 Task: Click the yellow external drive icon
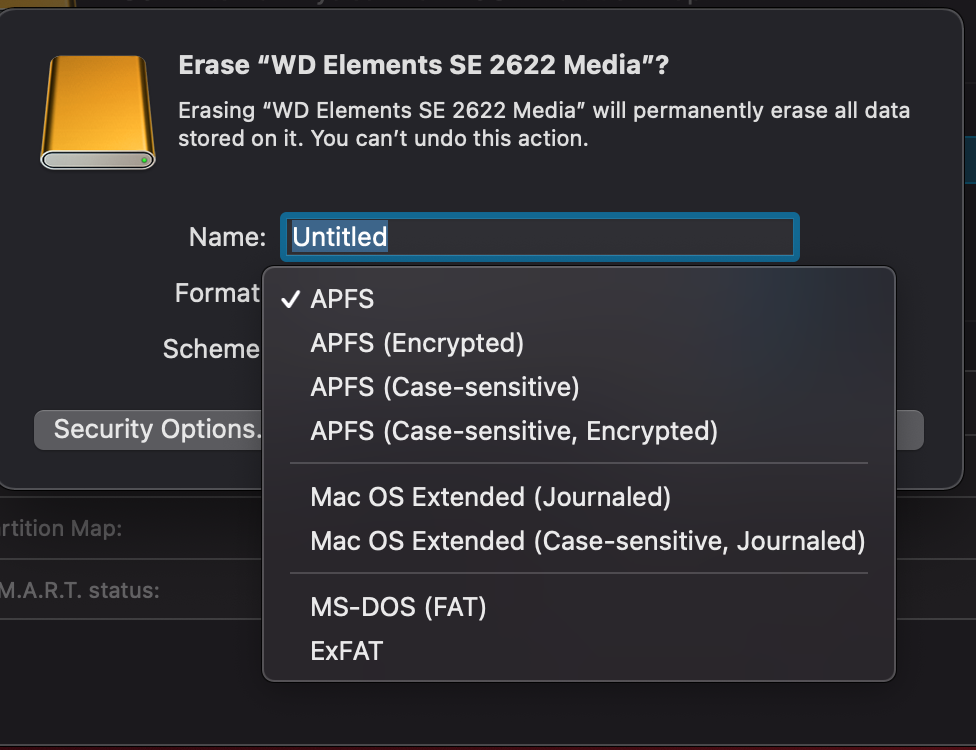98,113
